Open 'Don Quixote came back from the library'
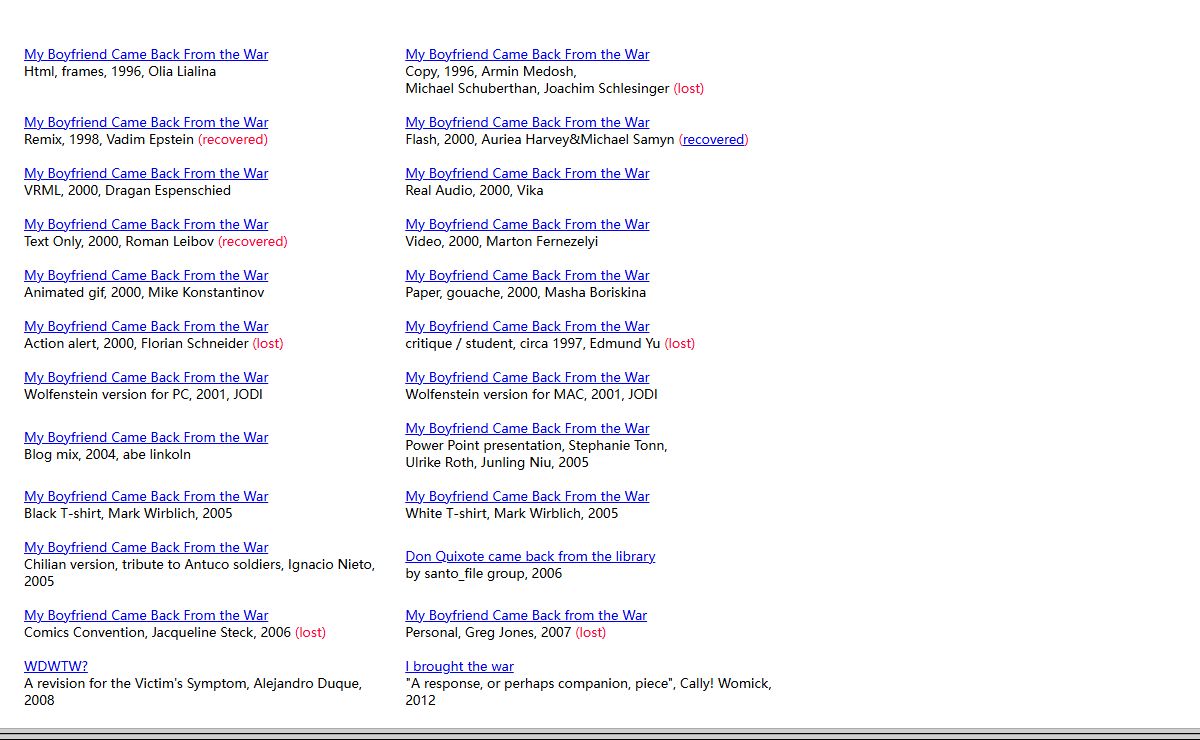The height and width of the screenshot is (740, 1200). tap(530, 556)
